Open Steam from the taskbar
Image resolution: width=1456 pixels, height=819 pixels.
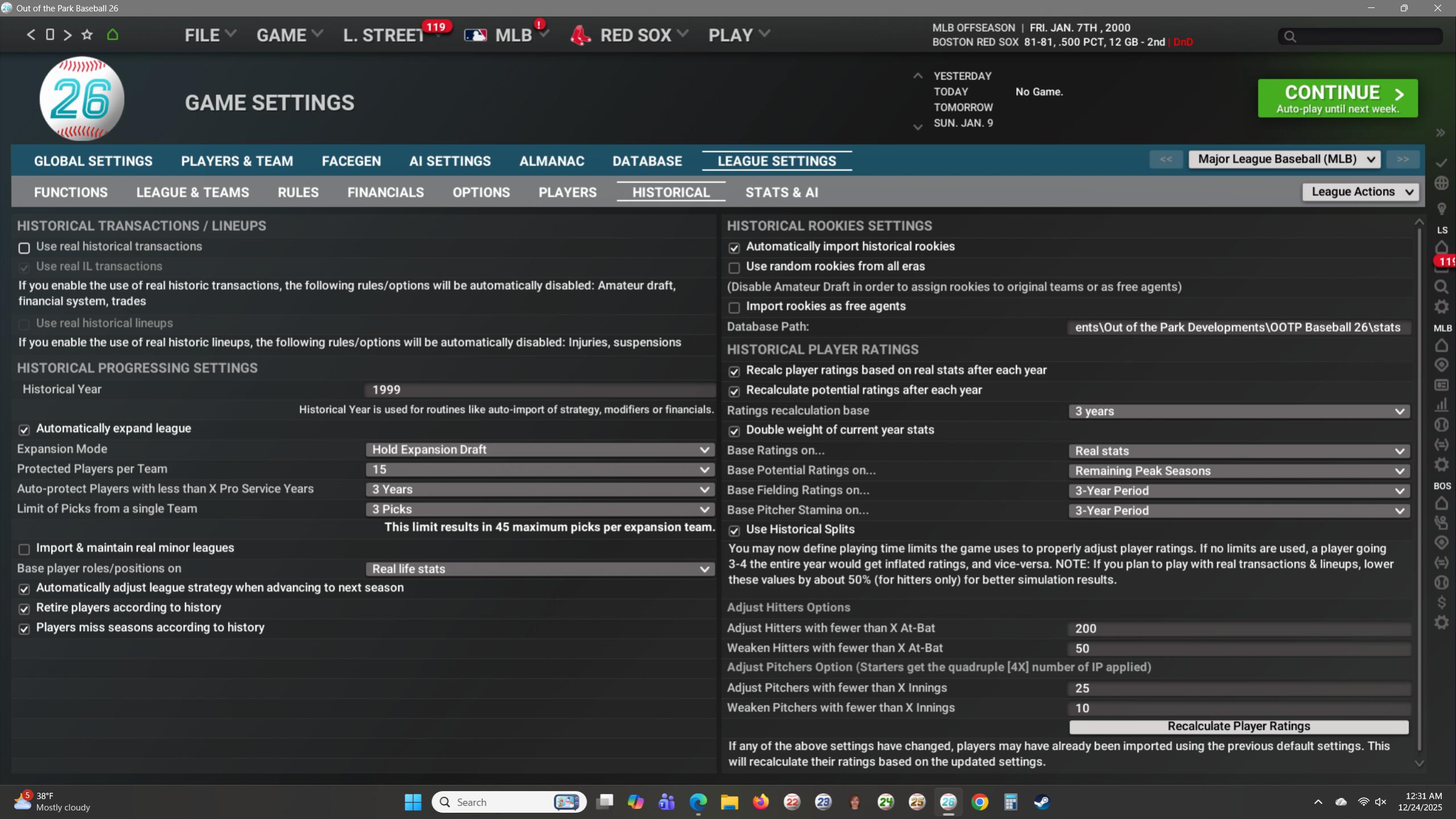[1042, 802]
